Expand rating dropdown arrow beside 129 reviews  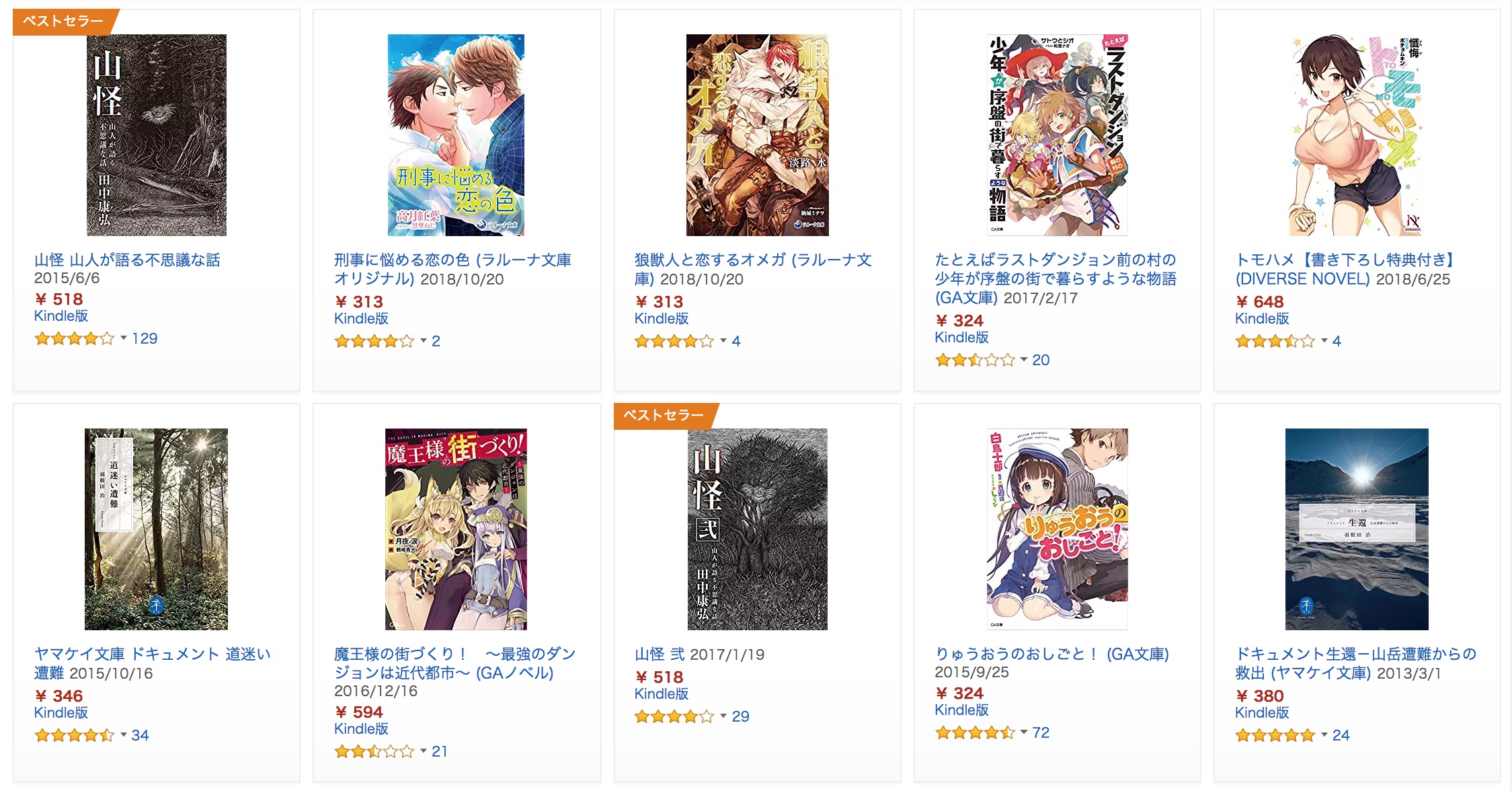tap(124, 338)
